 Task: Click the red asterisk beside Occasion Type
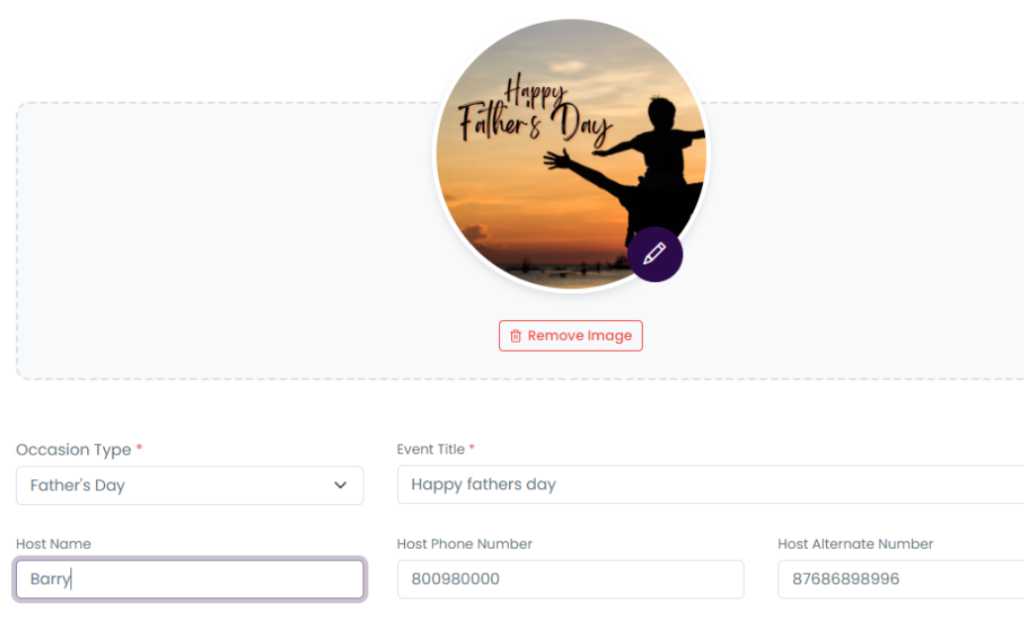tap(139, 449)
